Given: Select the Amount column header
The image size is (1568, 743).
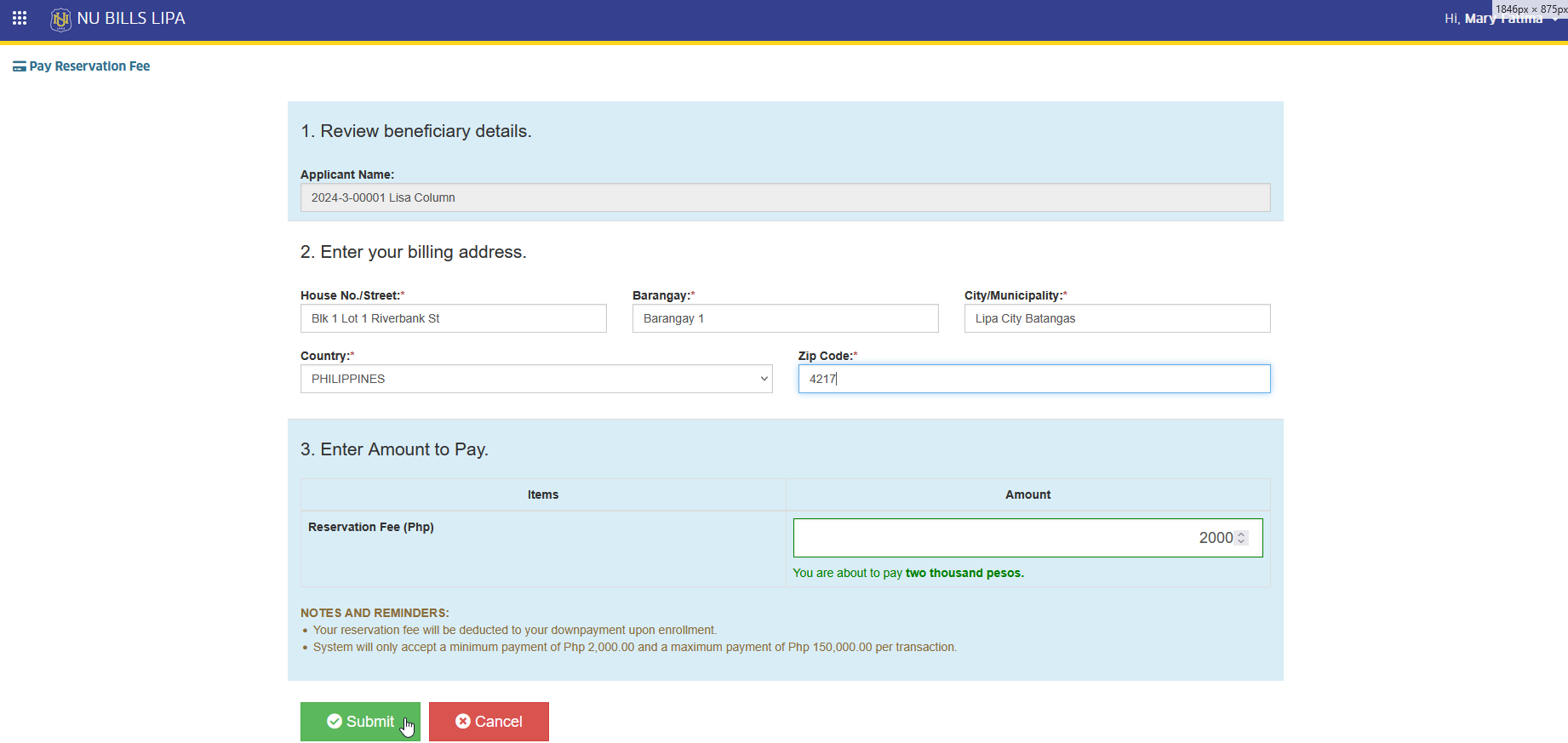Looking at the screenshot, I should tap(1027, 494).
